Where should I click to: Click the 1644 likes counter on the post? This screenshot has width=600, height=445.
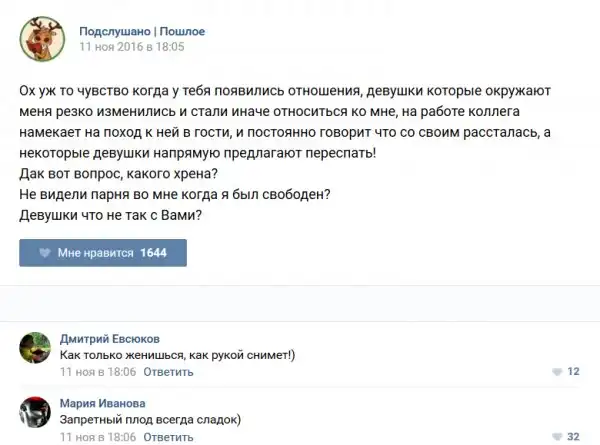click(154, 253)
